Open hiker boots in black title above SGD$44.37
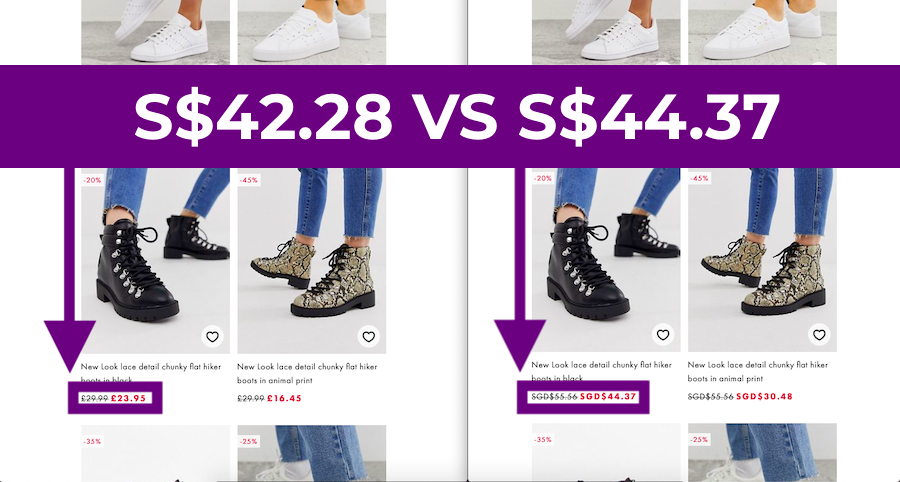The height and width of the screenshot is (482, 900). click(x=601, y=371)
